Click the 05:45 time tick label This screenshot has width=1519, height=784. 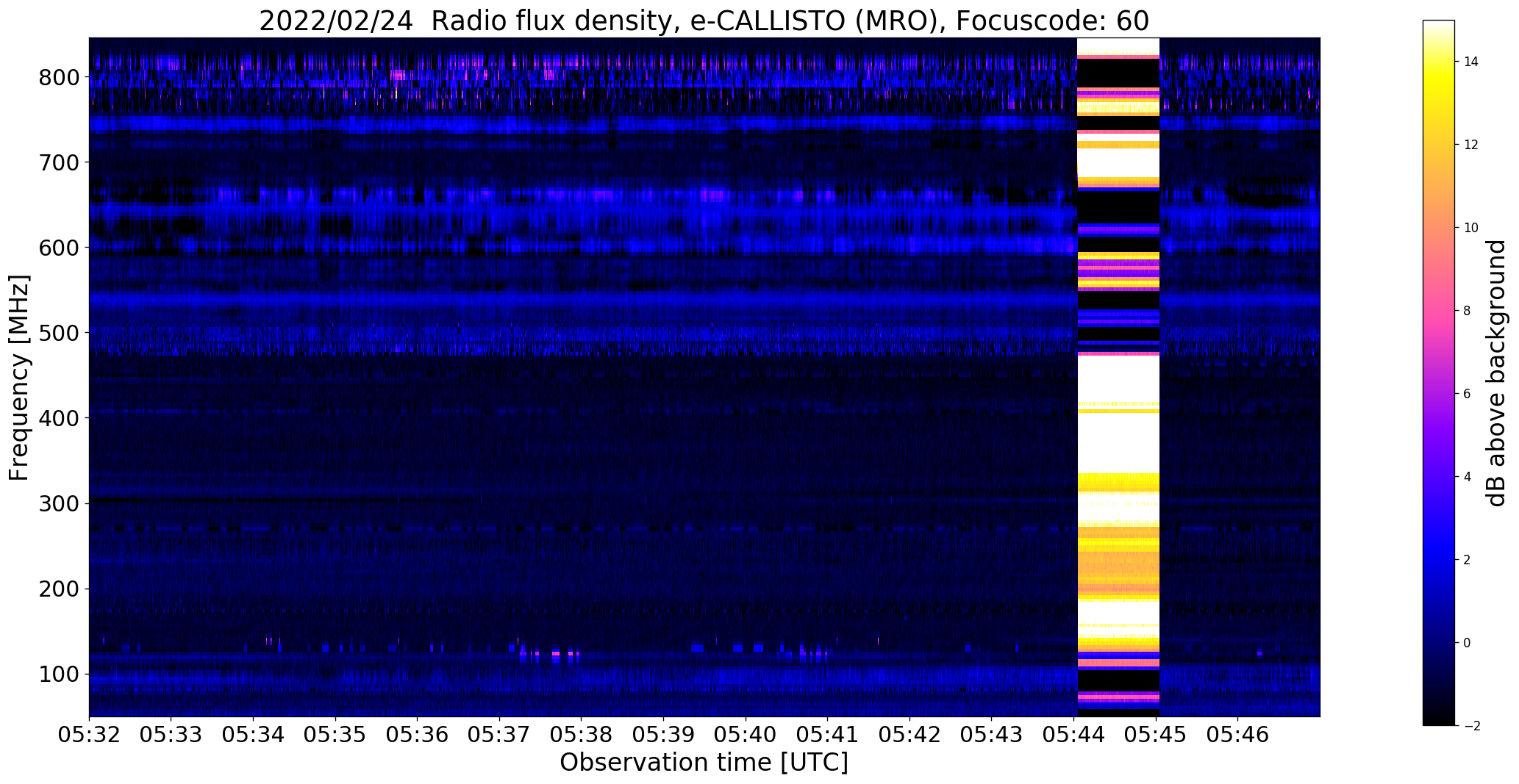[1157, 734]
